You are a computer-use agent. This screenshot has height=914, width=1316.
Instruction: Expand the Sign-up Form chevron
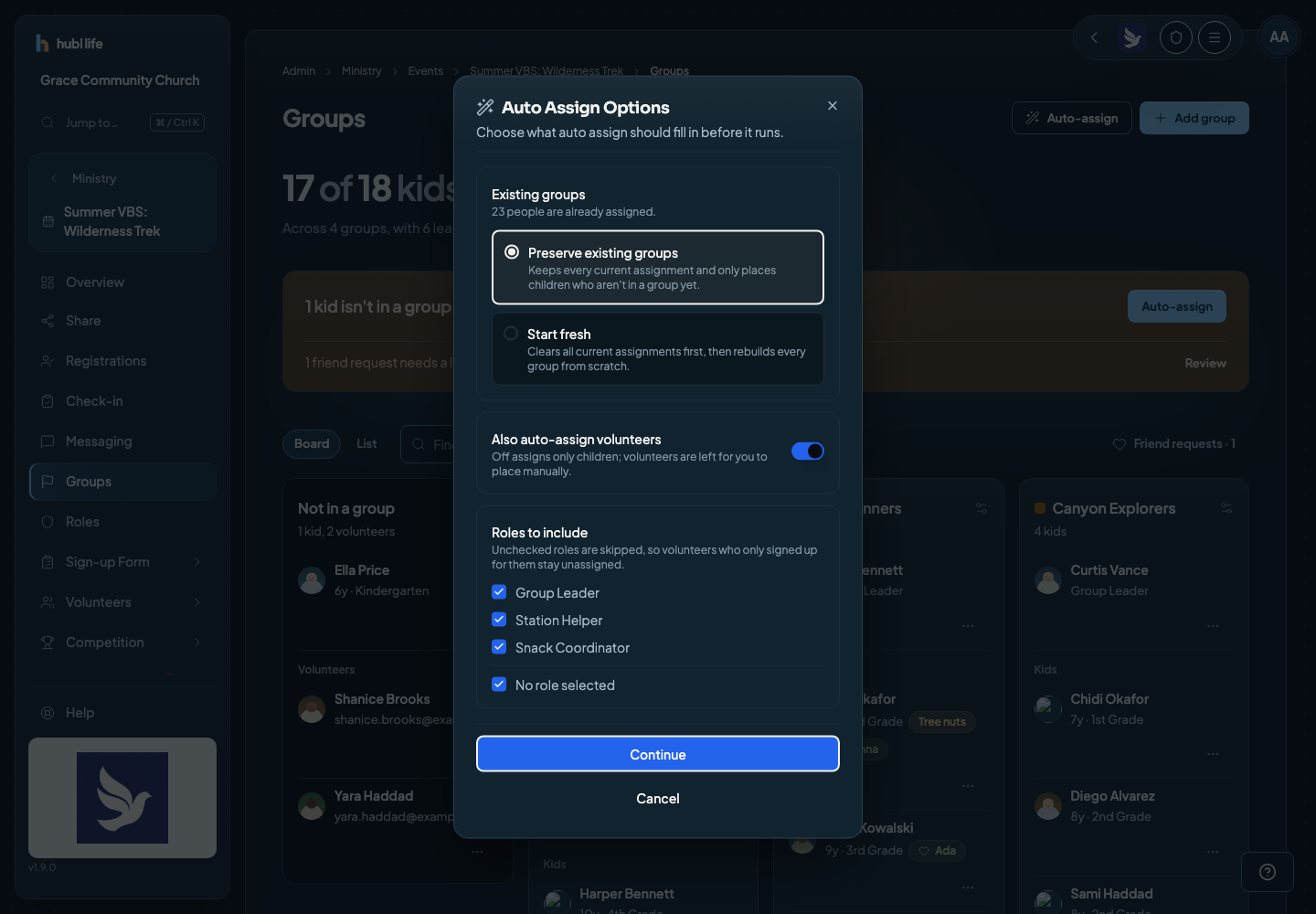(197, 562)
